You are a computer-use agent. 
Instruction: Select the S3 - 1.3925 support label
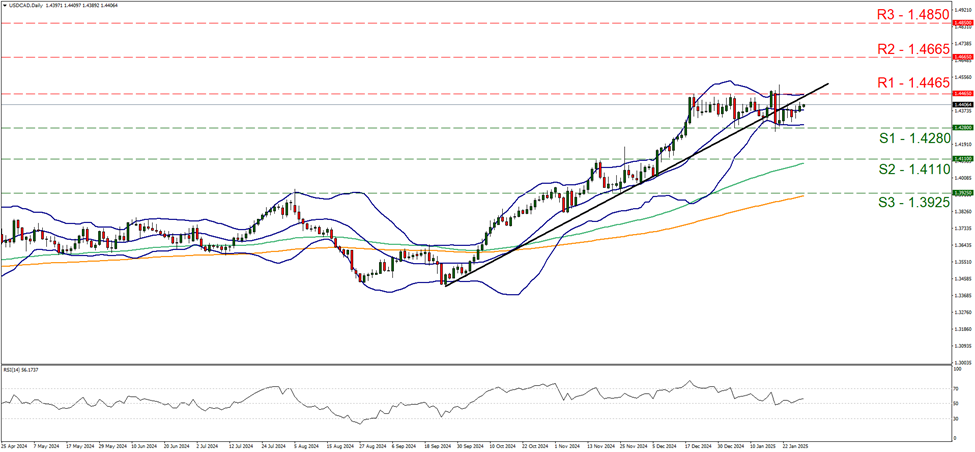tap(885, 203)
